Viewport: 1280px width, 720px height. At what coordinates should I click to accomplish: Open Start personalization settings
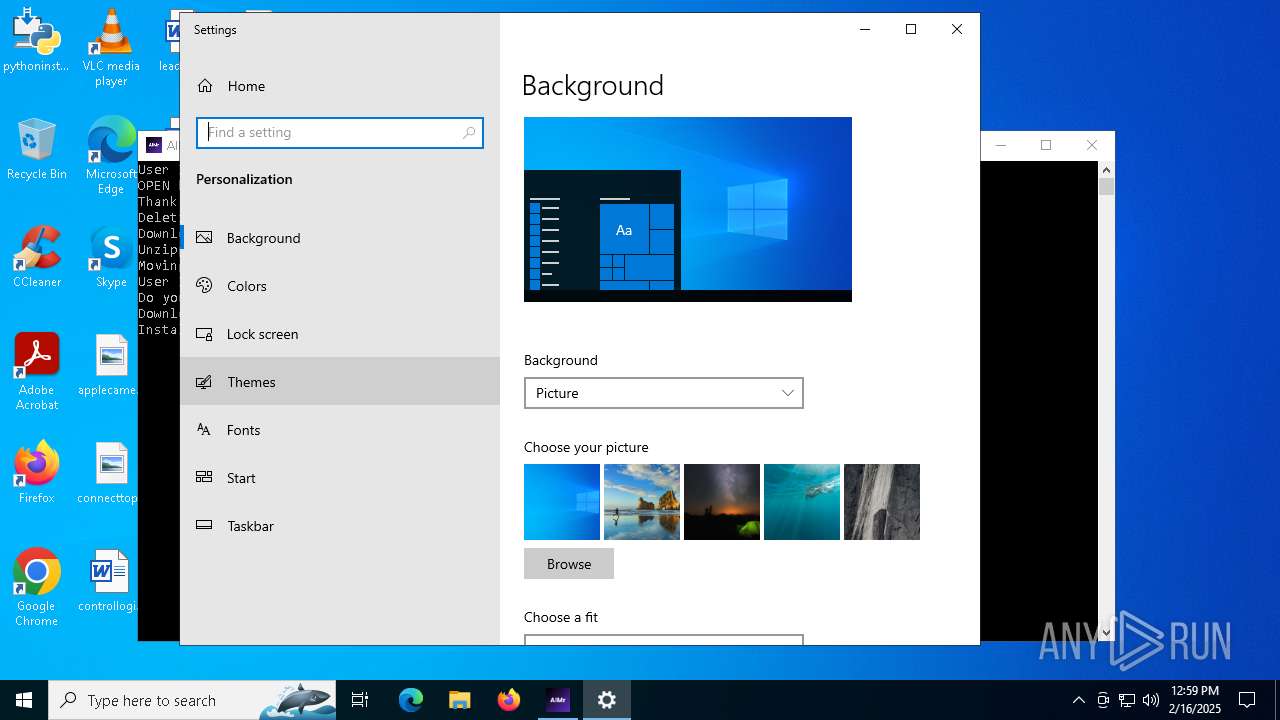[x=340, y=478]
